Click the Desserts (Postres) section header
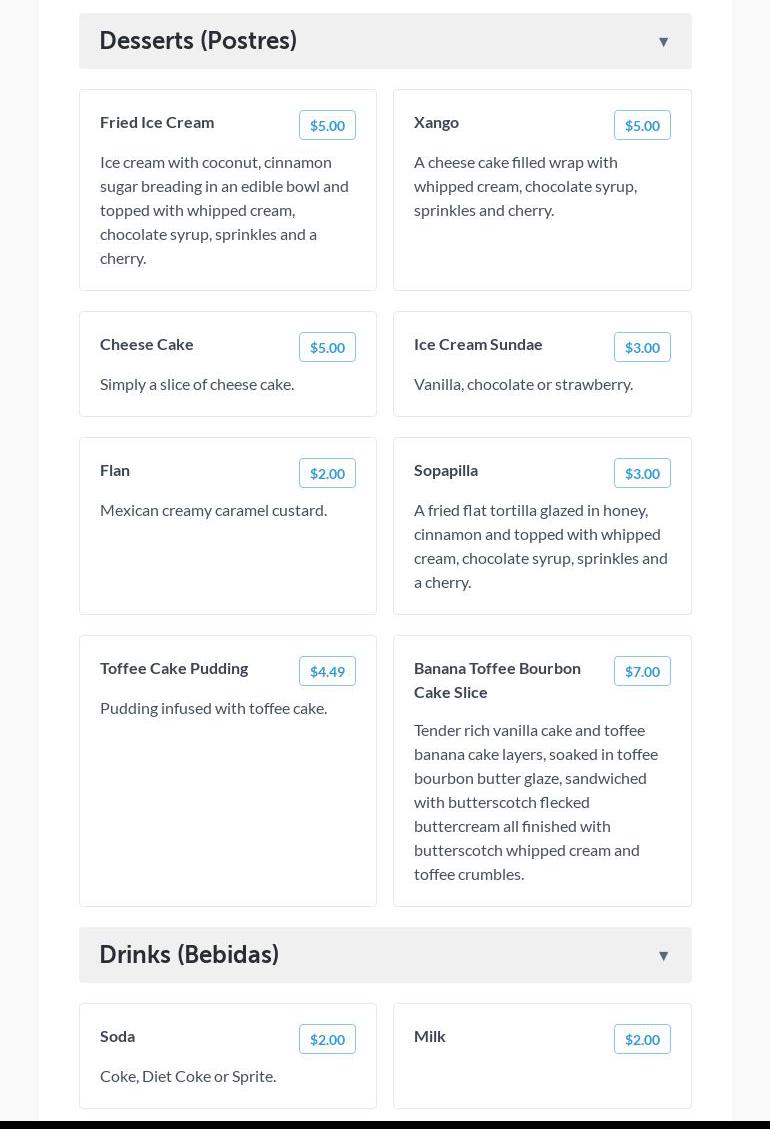The height and width of the screenshot is (1129, 770). [198, 41]
